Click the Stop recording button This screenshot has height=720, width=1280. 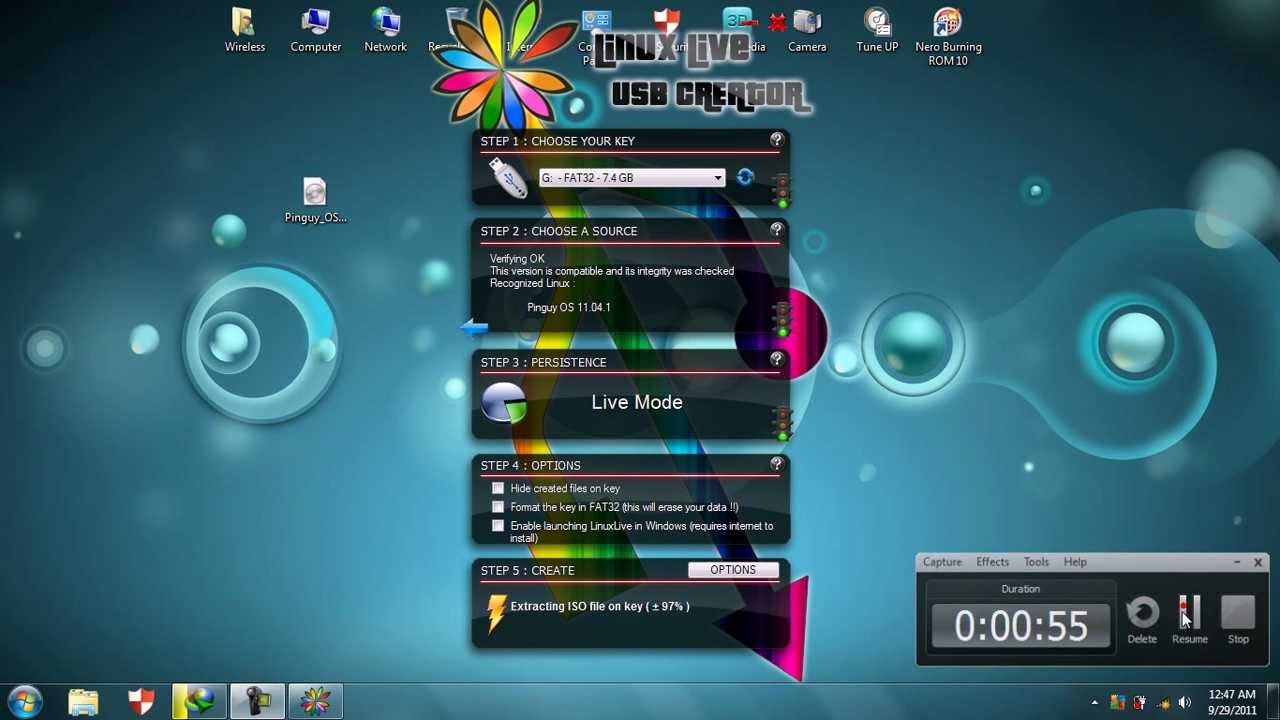click(x=1238, y=620)
